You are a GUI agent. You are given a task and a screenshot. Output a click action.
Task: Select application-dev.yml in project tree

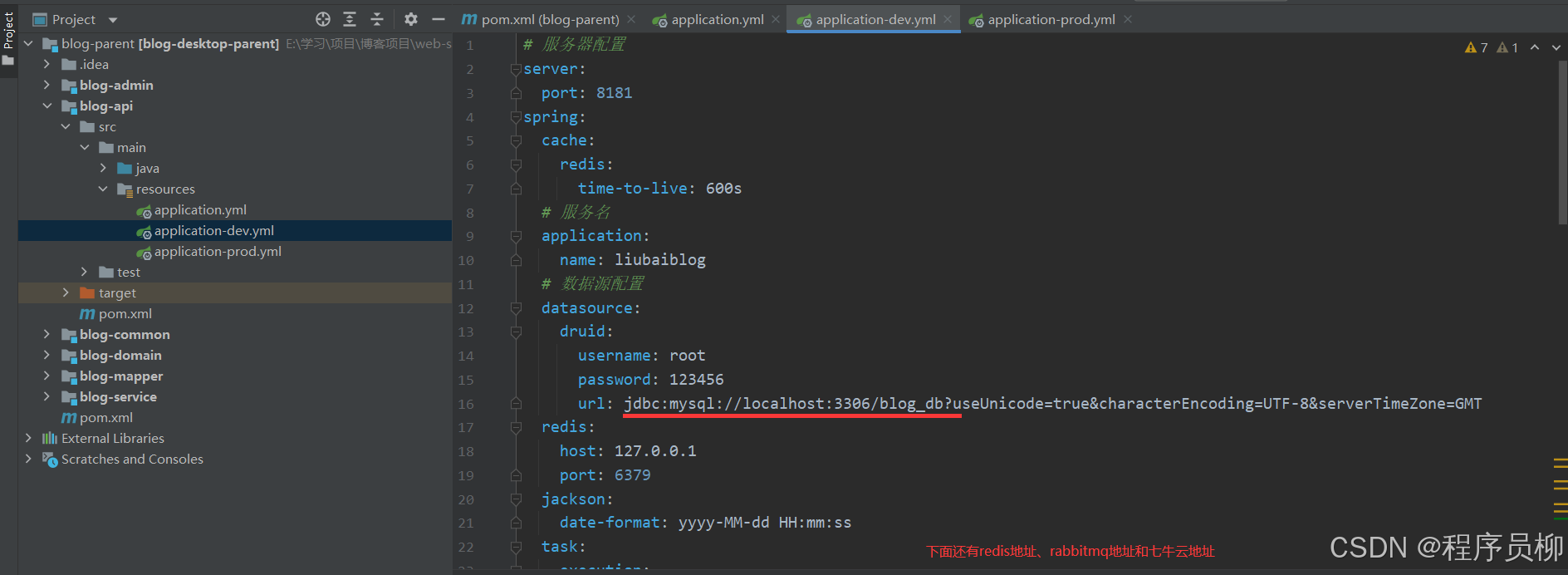coord(235,230)
